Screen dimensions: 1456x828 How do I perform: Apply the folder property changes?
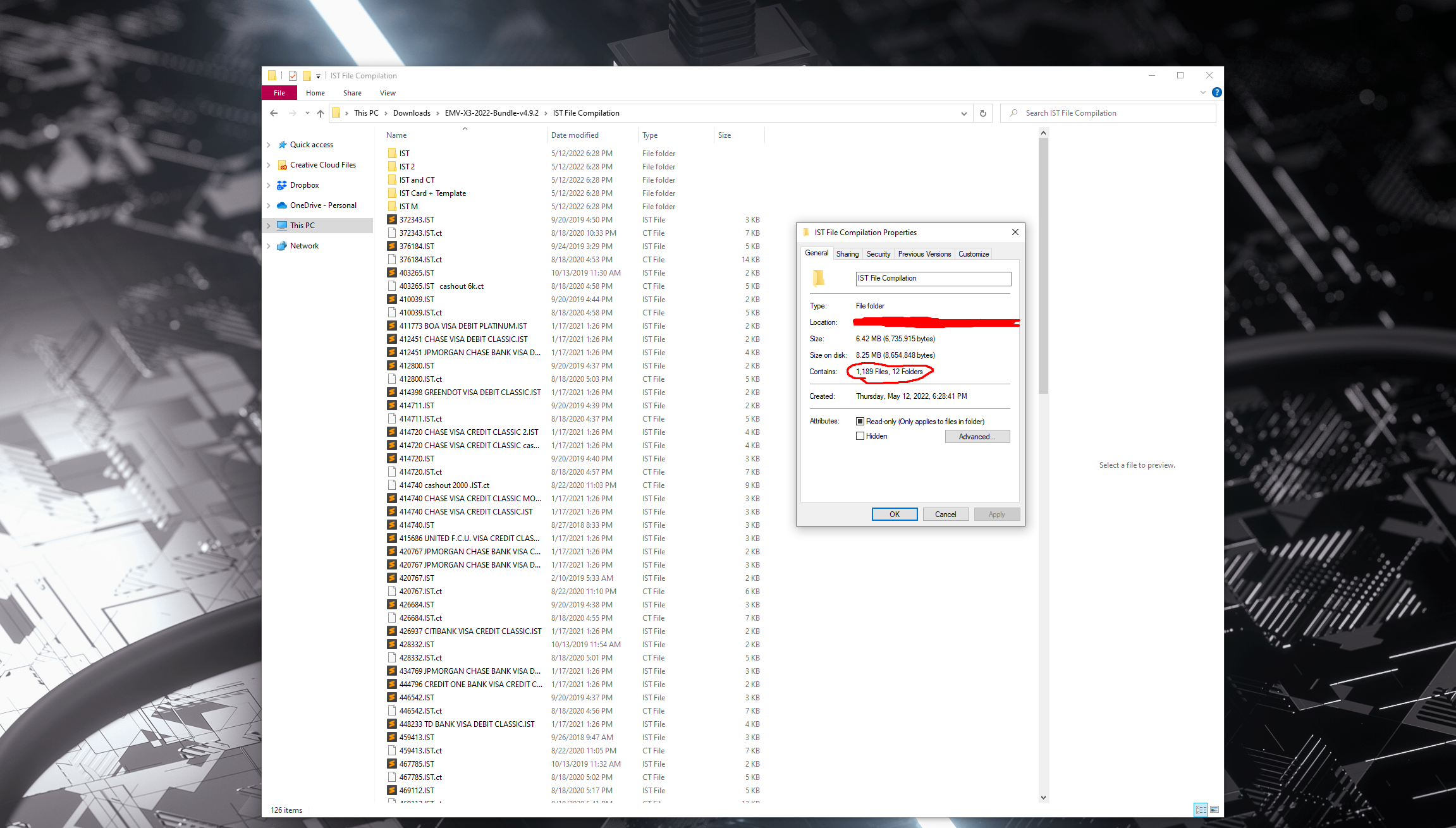pyautogui.click(x=996, y=514)
